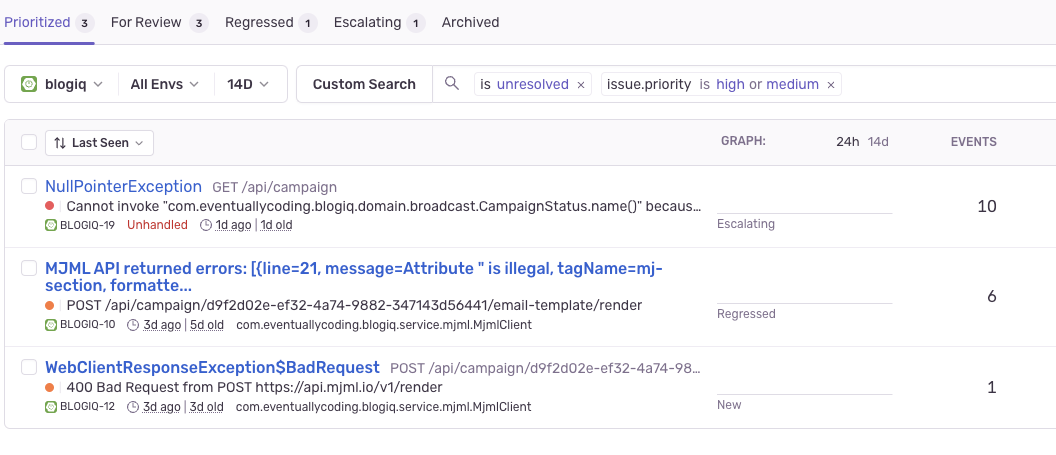
Task: Click the Custom Search button
Action: pyautogui.click(x=364, y=84)
